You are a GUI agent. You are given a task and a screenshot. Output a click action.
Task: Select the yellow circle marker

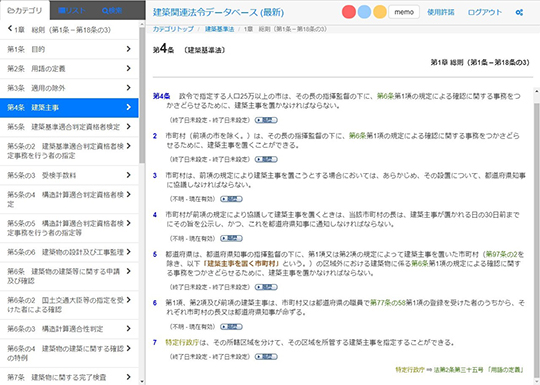380,12
